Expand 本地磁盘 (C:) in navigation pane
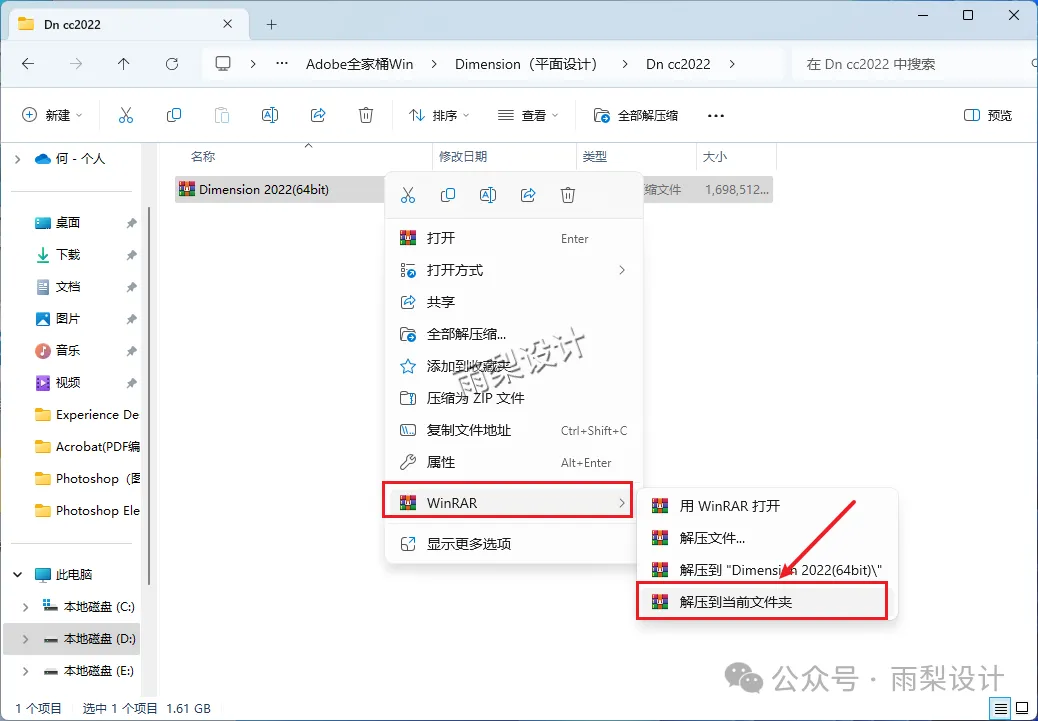Image resolution: width=1038 pixels, height=721 pixels. pos(25,607)
